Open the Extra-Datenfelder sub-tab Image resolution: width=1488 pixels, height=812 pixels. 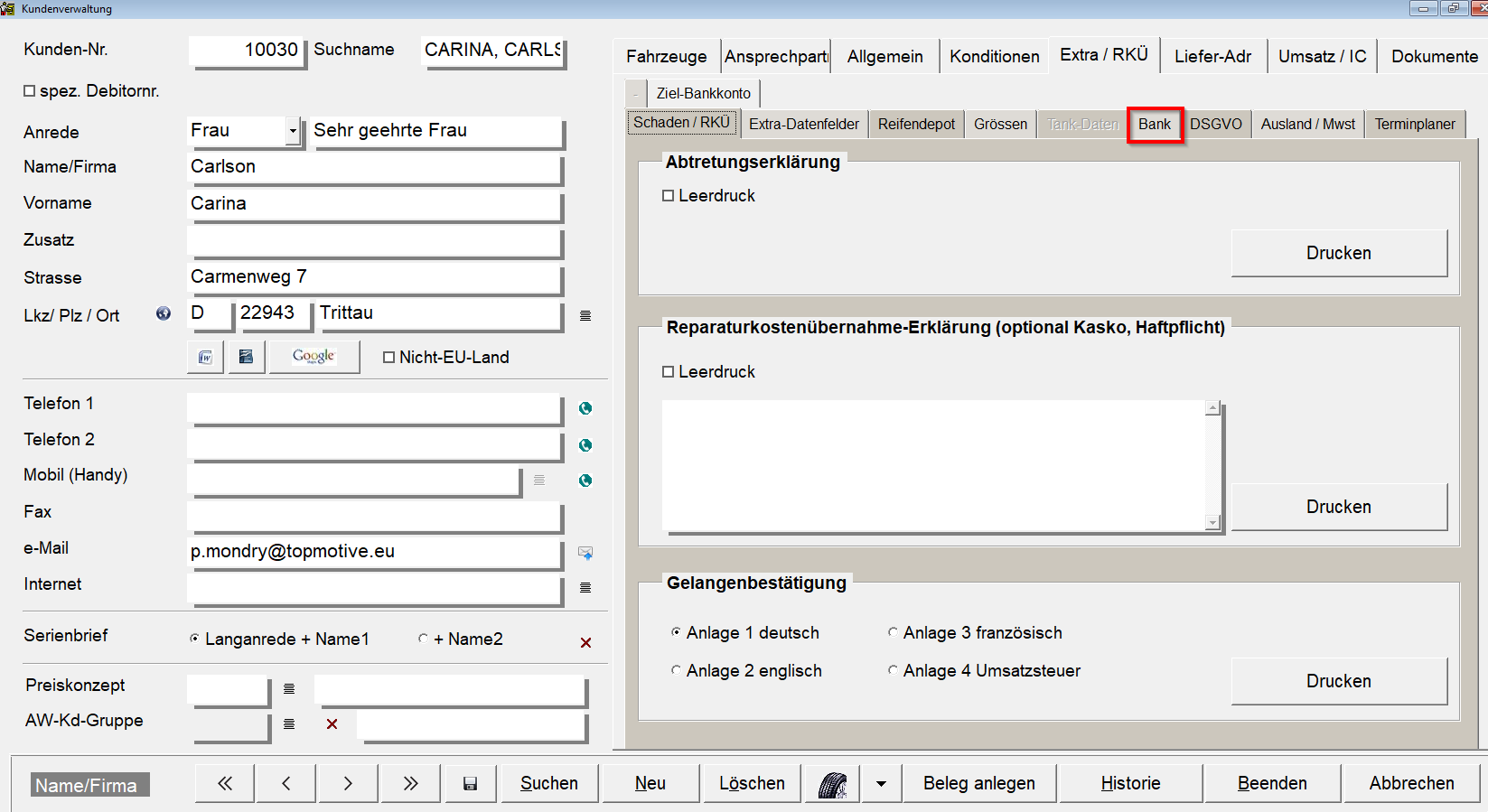[x=804, y=124]
